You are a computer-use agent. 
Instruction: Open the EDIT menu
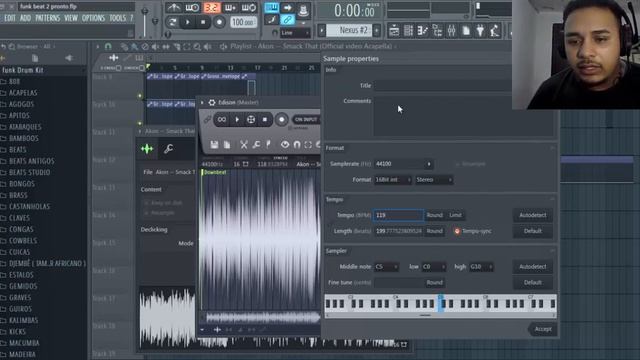(10, 18)
